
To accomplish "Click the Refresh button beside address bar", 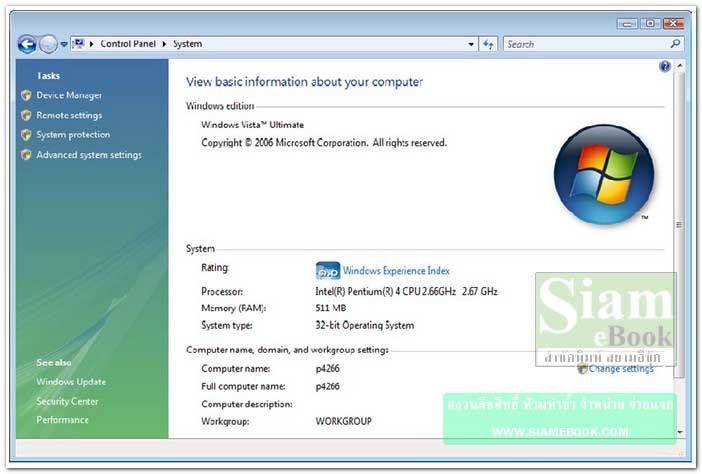I will pyautogui.click(x=488, y=44).
